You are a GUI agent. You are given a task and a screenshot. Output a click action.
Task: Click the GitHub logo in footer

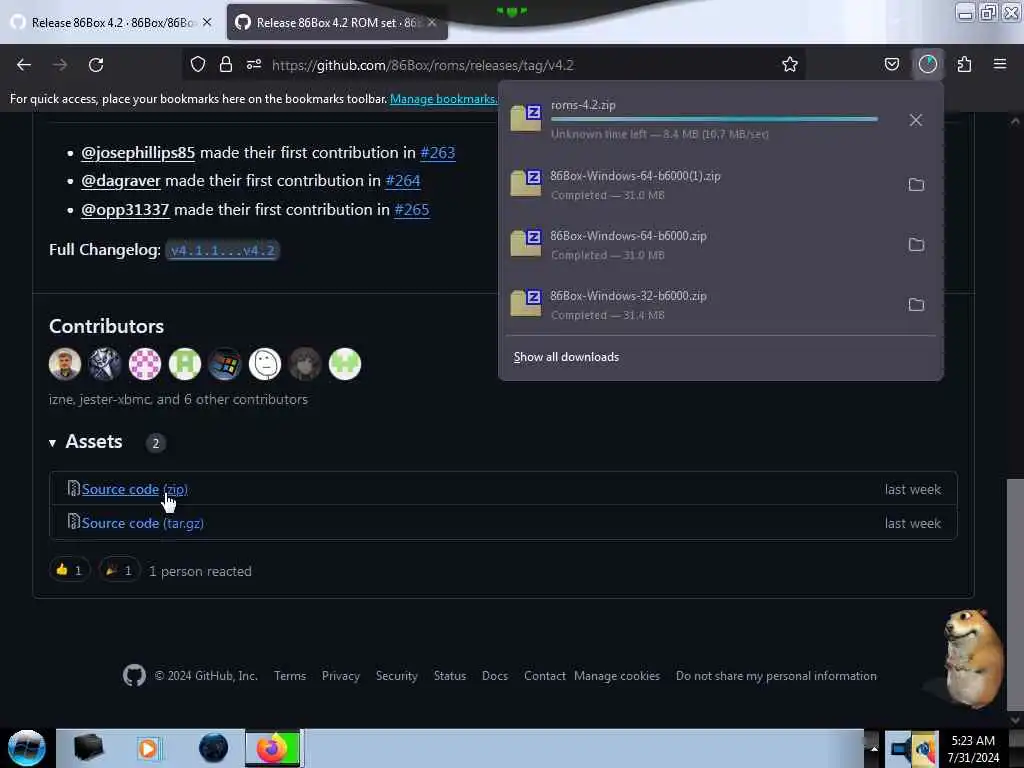click(135, 675)
